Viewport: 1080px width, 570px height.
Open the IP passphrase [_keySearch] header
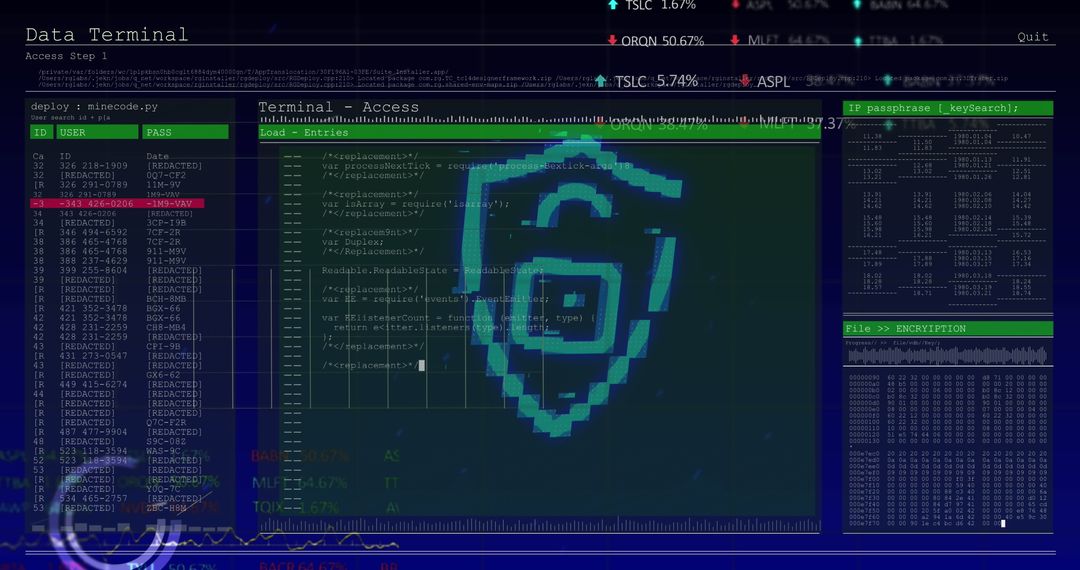(948, 108)
